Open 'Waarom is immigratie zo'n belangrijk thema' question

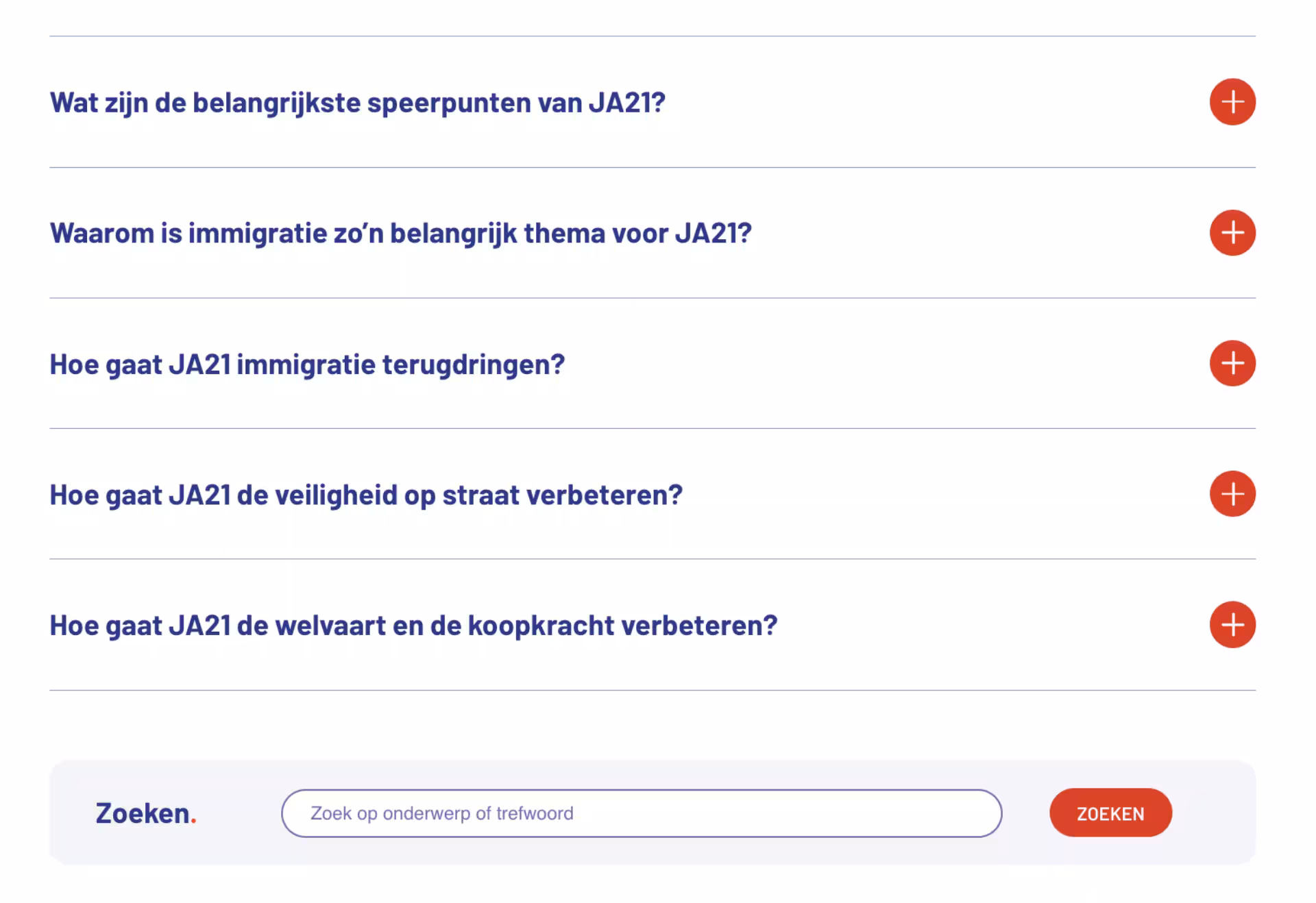400,234
